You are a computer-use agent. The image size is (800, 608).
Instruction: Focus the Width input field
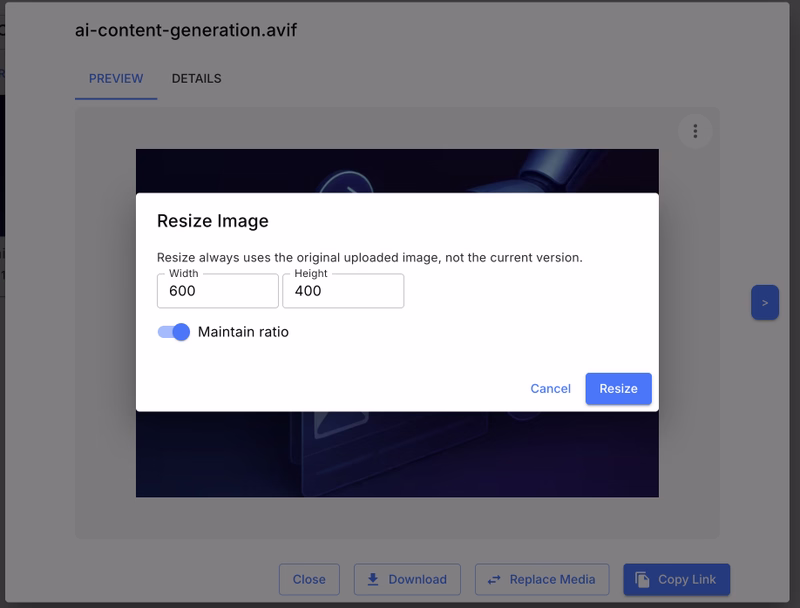click(x=218, y=291)
